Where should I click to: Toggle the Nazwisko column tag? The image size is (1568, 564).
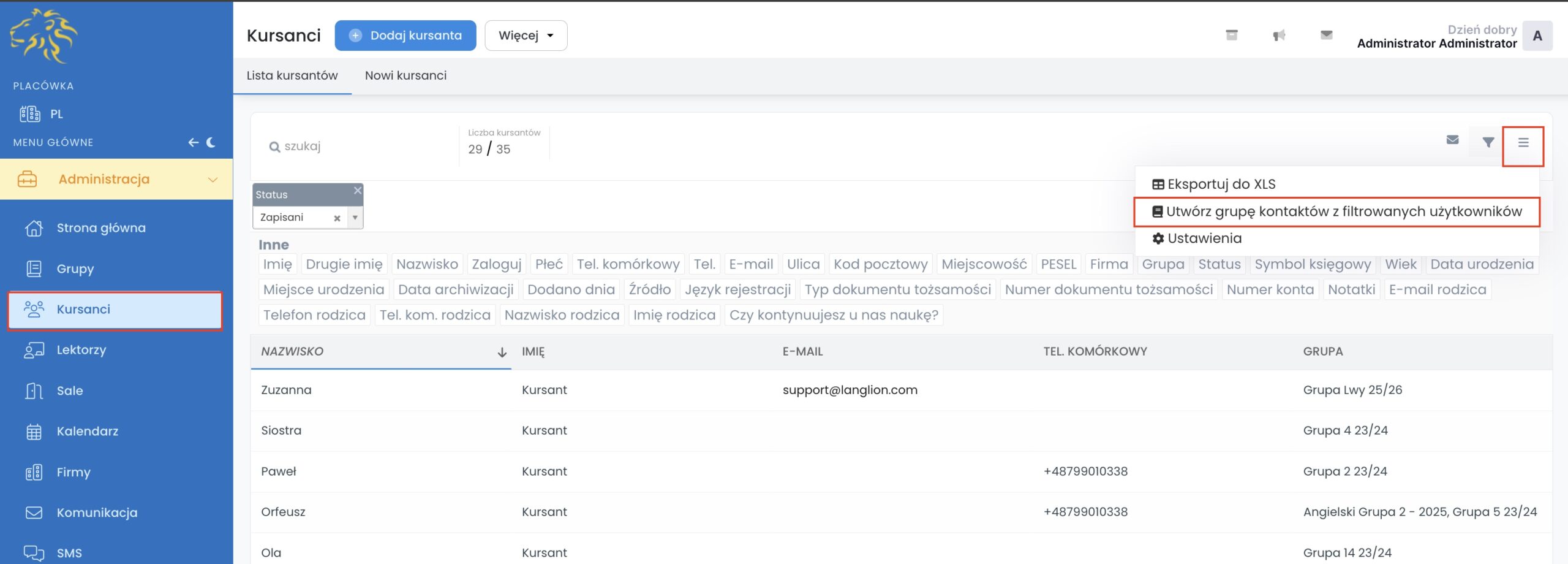[426, 264]
